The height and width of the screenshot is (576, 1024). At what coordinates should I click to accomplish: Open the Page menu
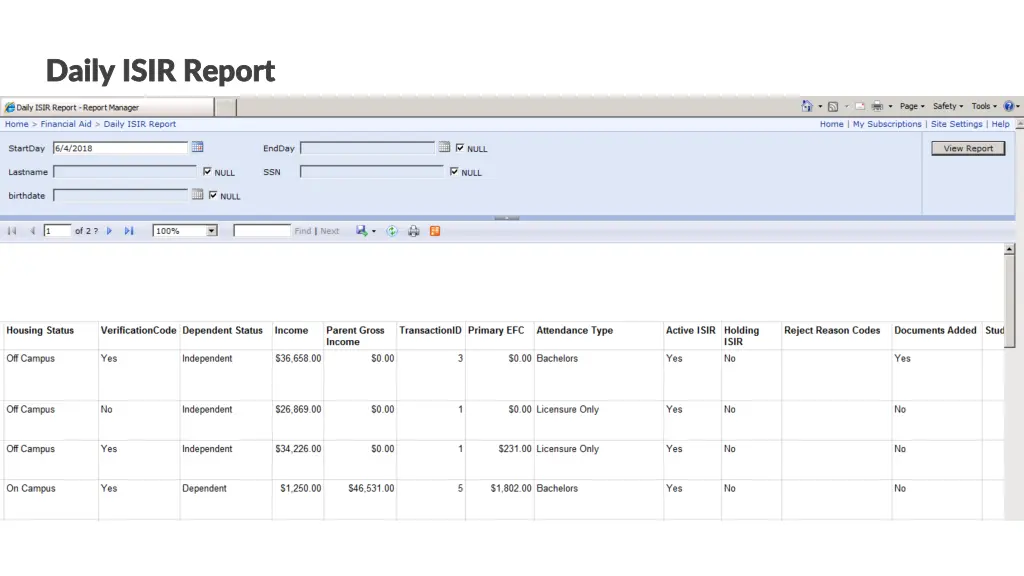pyautogui.click(x=912, y=106)
